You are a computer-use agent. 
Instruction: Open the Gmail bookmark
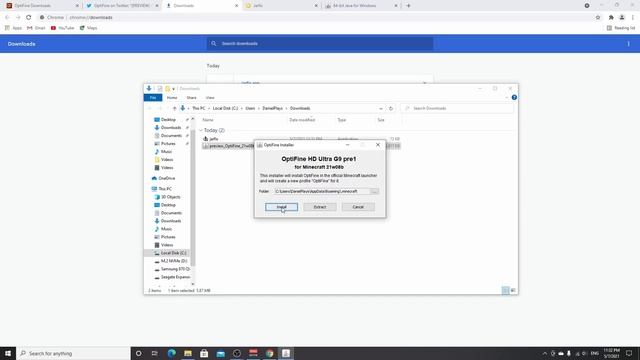tap(36, 28)
